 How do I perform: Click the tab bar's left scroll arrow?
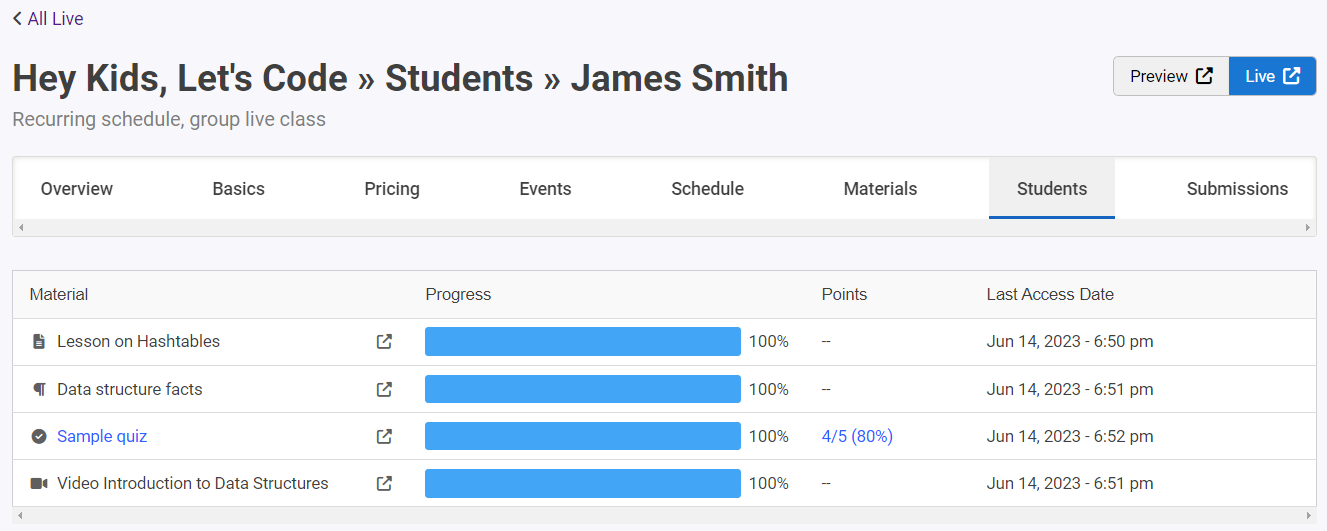click(x=21, y=228)
